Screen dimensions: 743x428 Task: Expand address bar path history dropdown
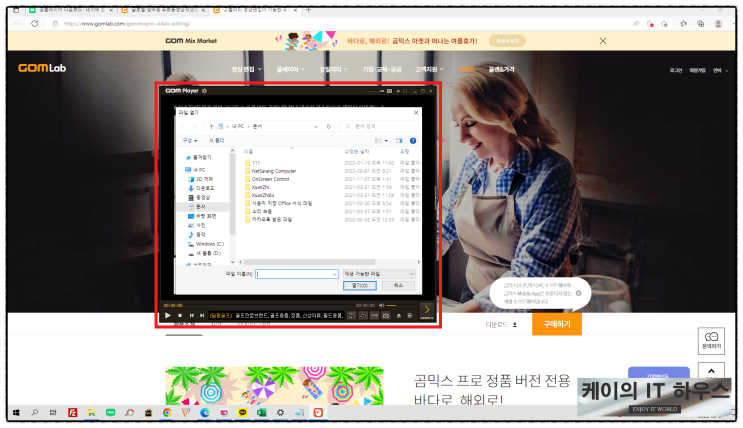[316, 127]
